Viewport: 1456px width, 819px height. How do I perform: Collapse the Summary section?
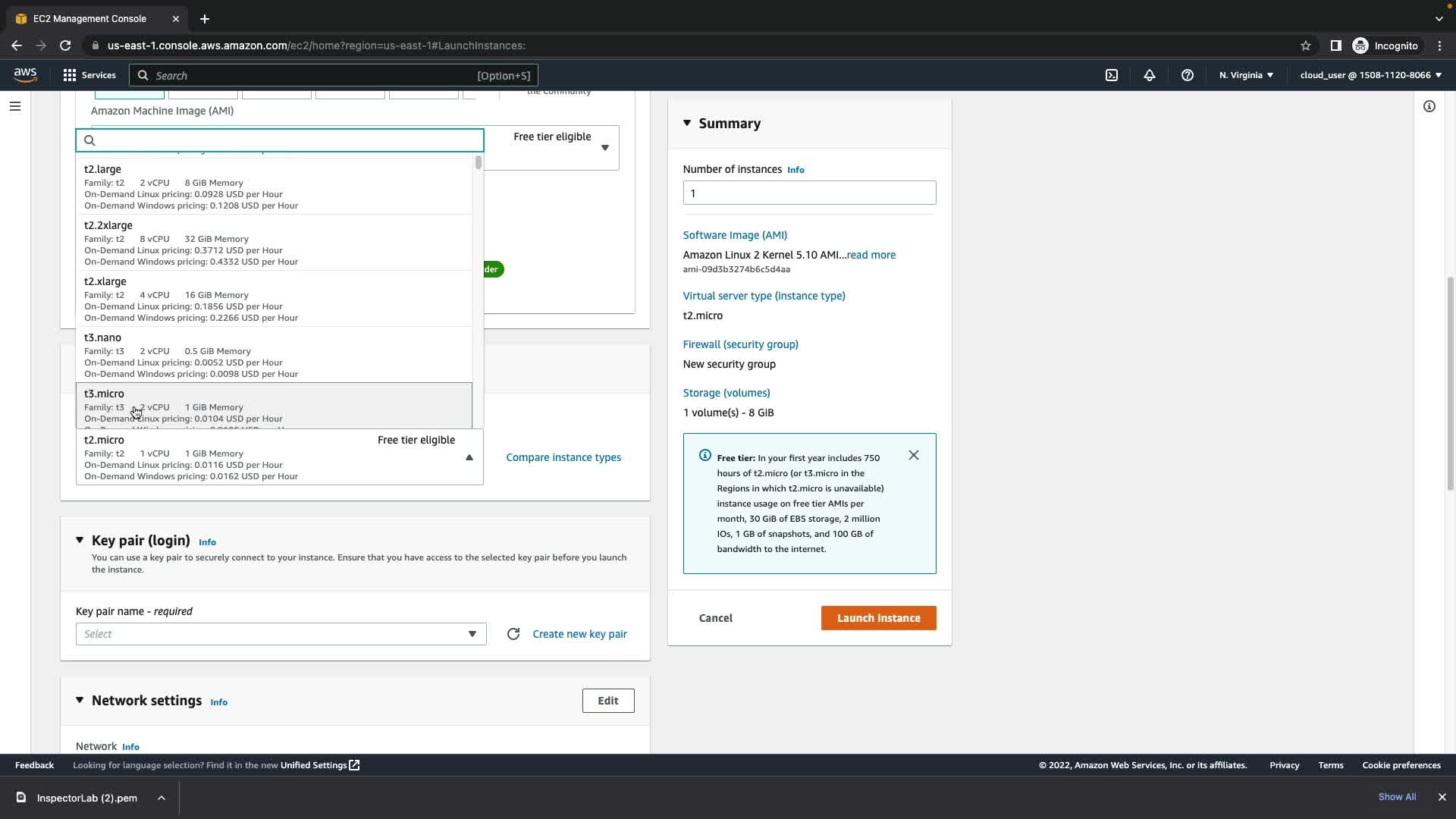point(687,123)
